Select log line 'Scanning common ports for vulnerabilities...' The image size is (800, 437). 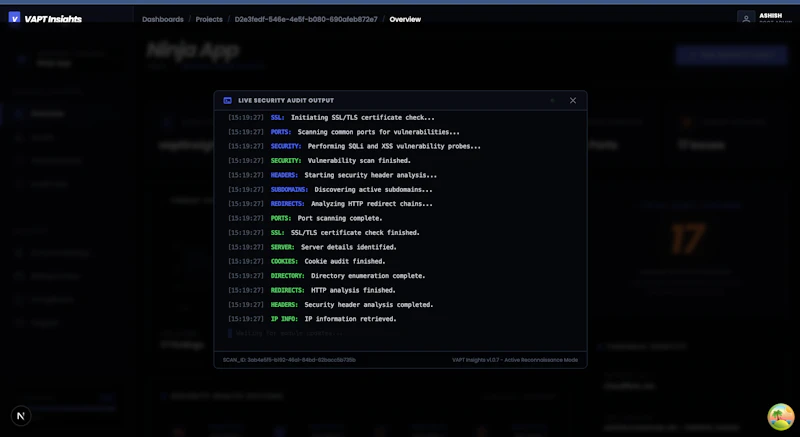[379, 132]
